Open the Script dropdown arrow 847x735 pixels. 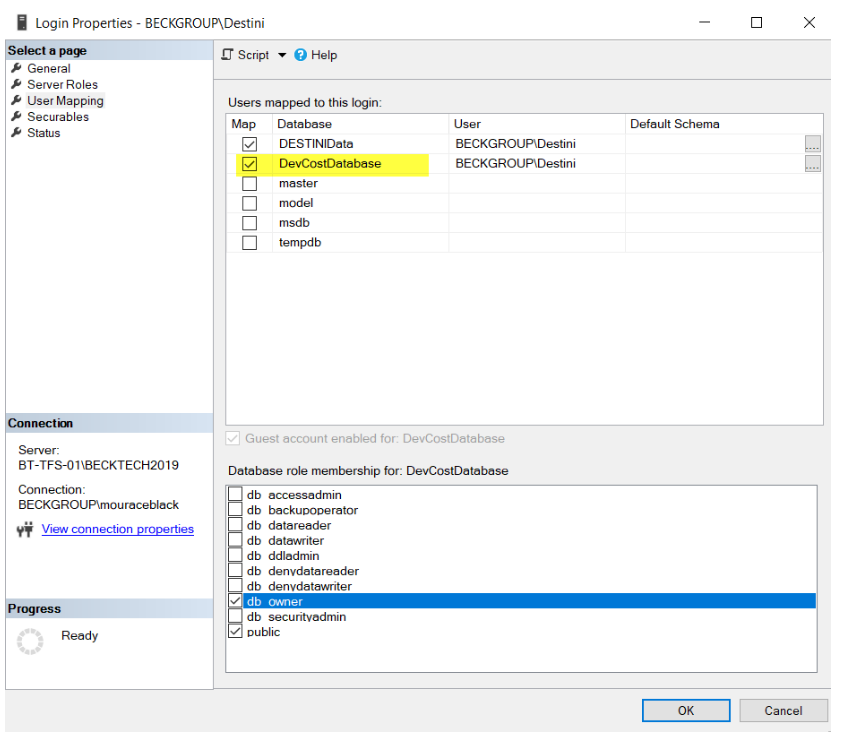(x=282, y=55)
